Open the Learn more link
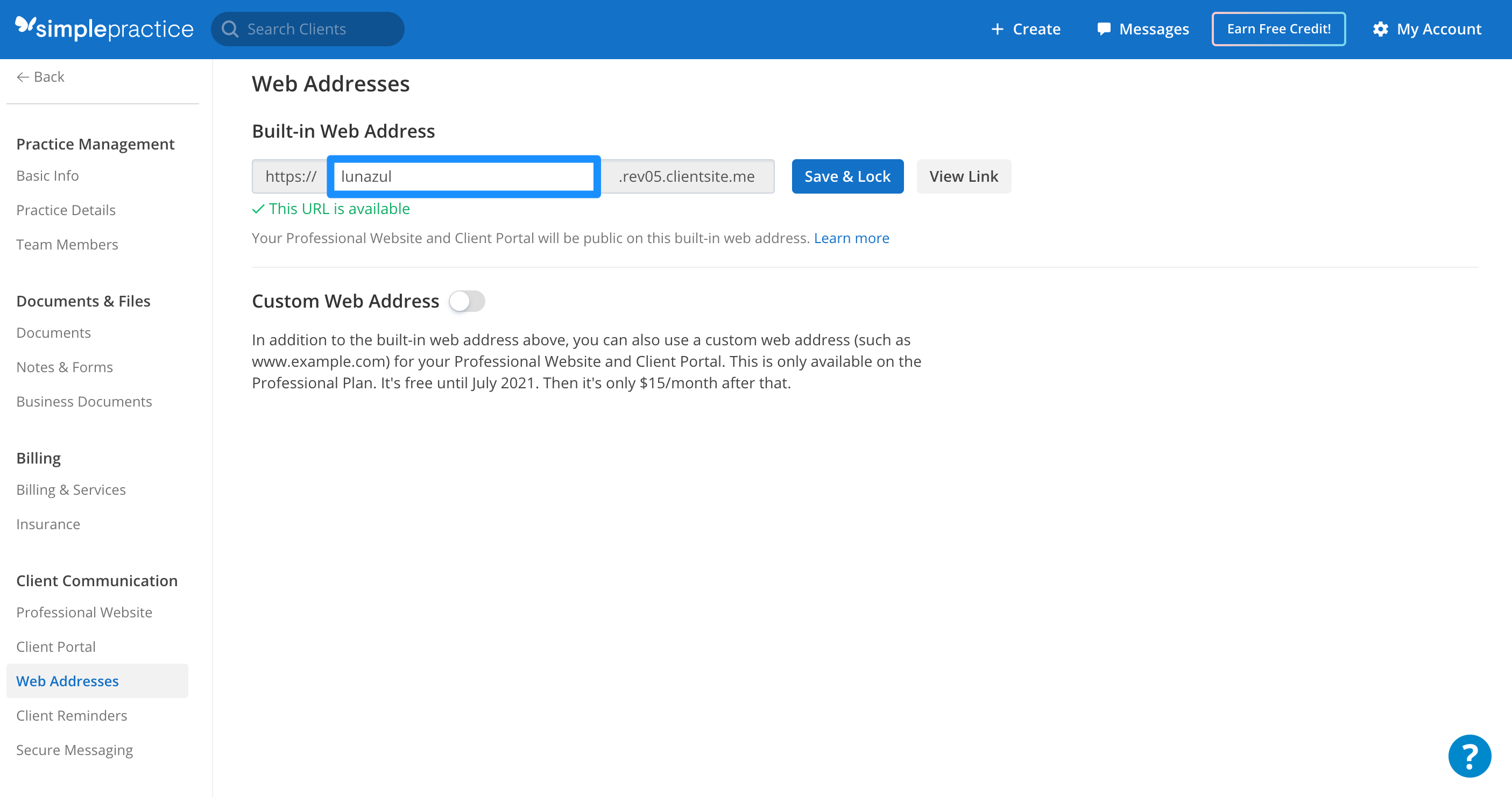The width and height of the screenshot is (1512, 797). 851,238
